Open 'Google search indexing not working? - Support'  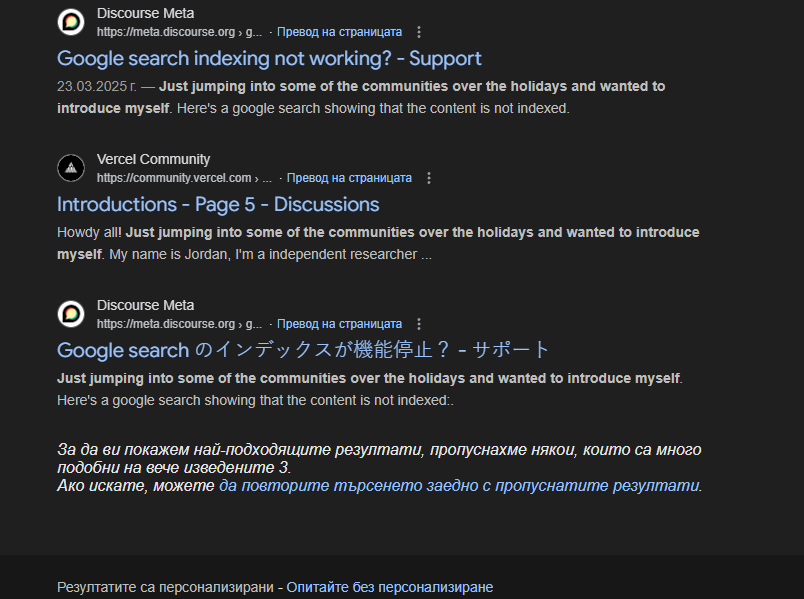[x=269, y=58]
